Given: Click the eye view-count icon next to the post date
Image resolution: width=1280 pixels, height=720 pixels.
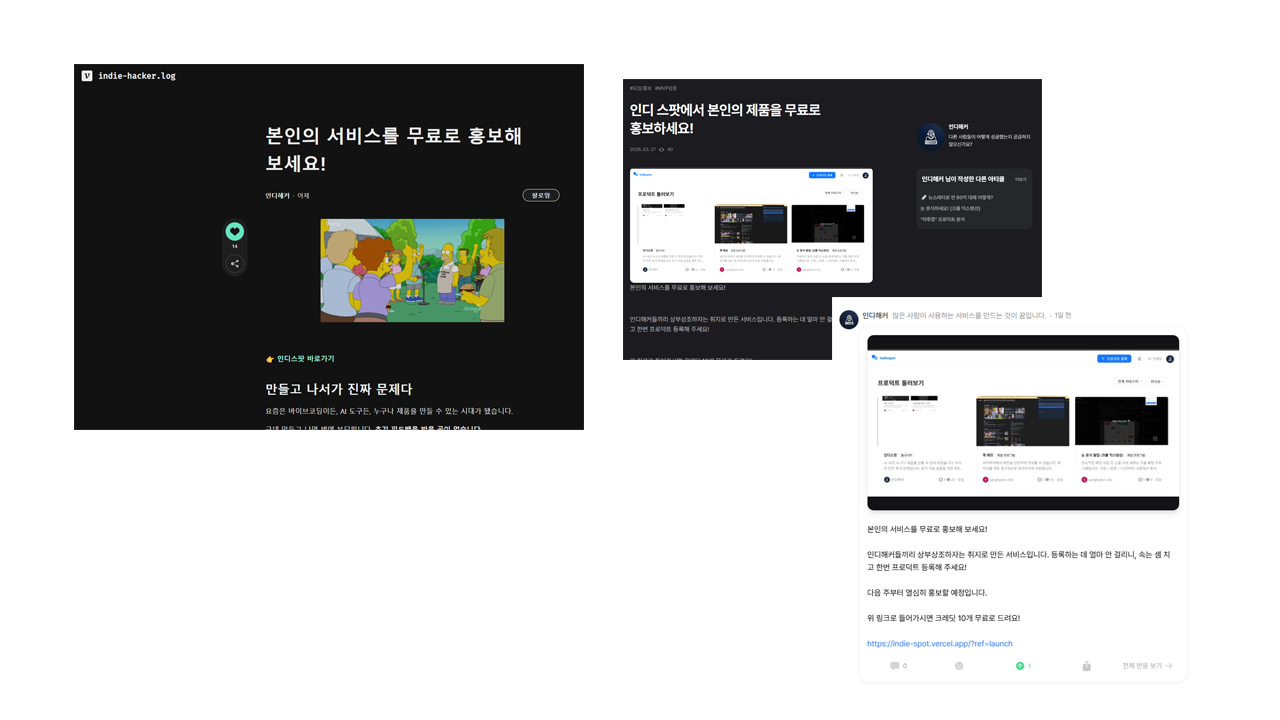Looking at the screenshot, I should pos(662,149).
